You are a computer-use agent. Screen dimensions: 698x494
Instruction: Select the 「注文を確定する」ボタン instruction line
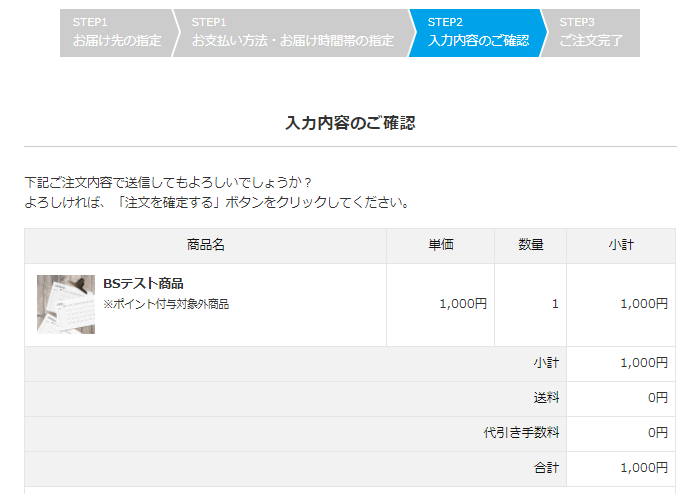[x=217, y=202]
